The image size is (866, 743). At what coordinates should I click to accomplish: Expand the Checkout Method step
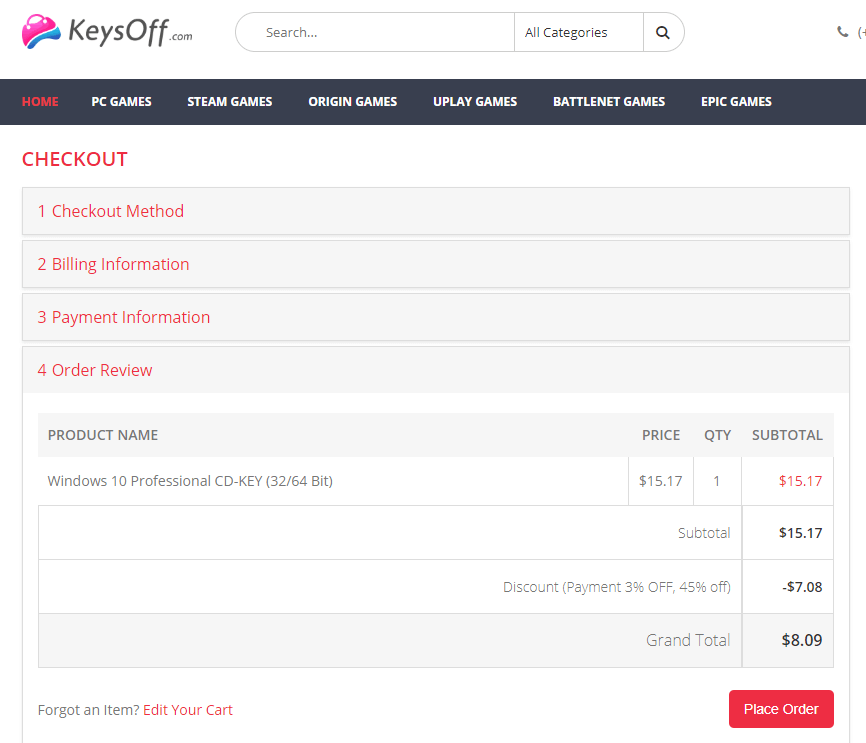point(111,211)
